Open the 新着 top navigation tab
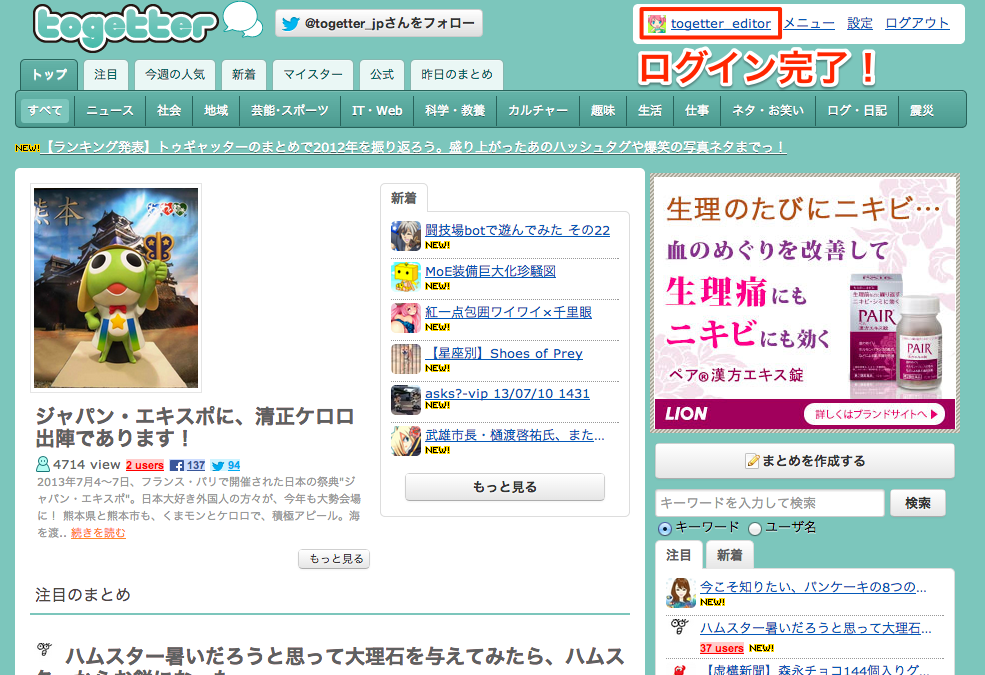The width and height of the screenshot is (985, 675). (244, 75)
